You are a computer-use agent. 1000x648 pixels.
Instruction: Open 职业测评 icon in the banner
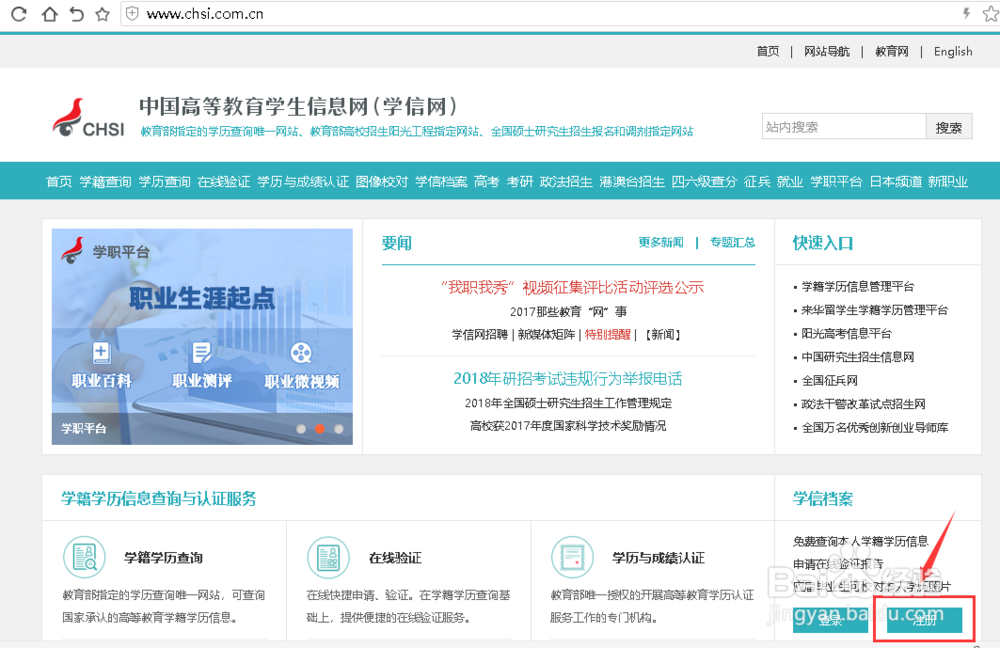(202, 352)
